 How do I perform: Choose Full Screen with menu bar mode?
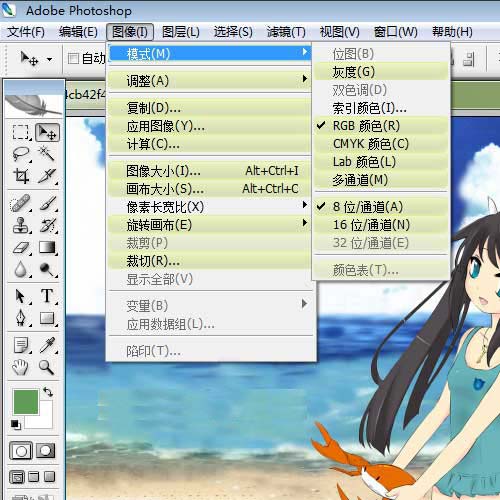[x=34, y=477]
